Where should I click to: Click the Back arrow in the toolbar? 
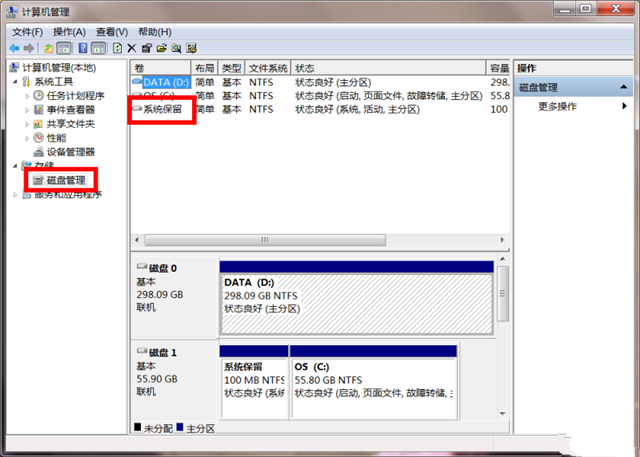(14, 47)
